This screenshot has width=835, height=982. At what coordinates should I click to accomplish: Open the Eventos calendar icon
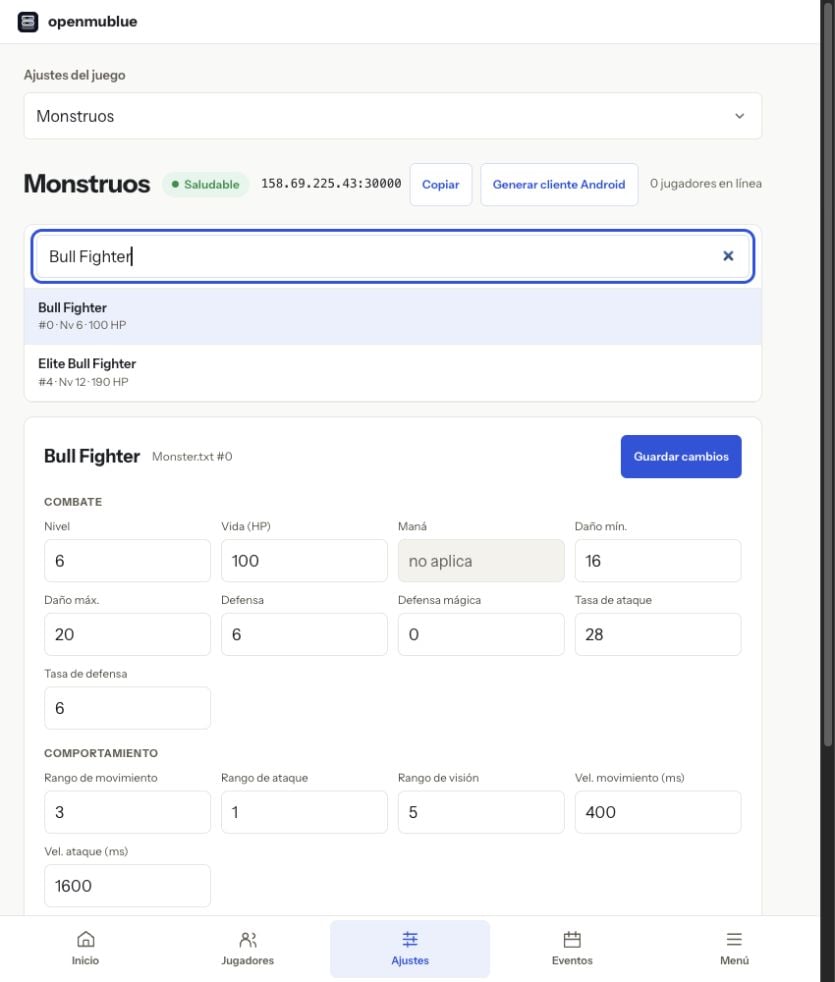(572, 939)
